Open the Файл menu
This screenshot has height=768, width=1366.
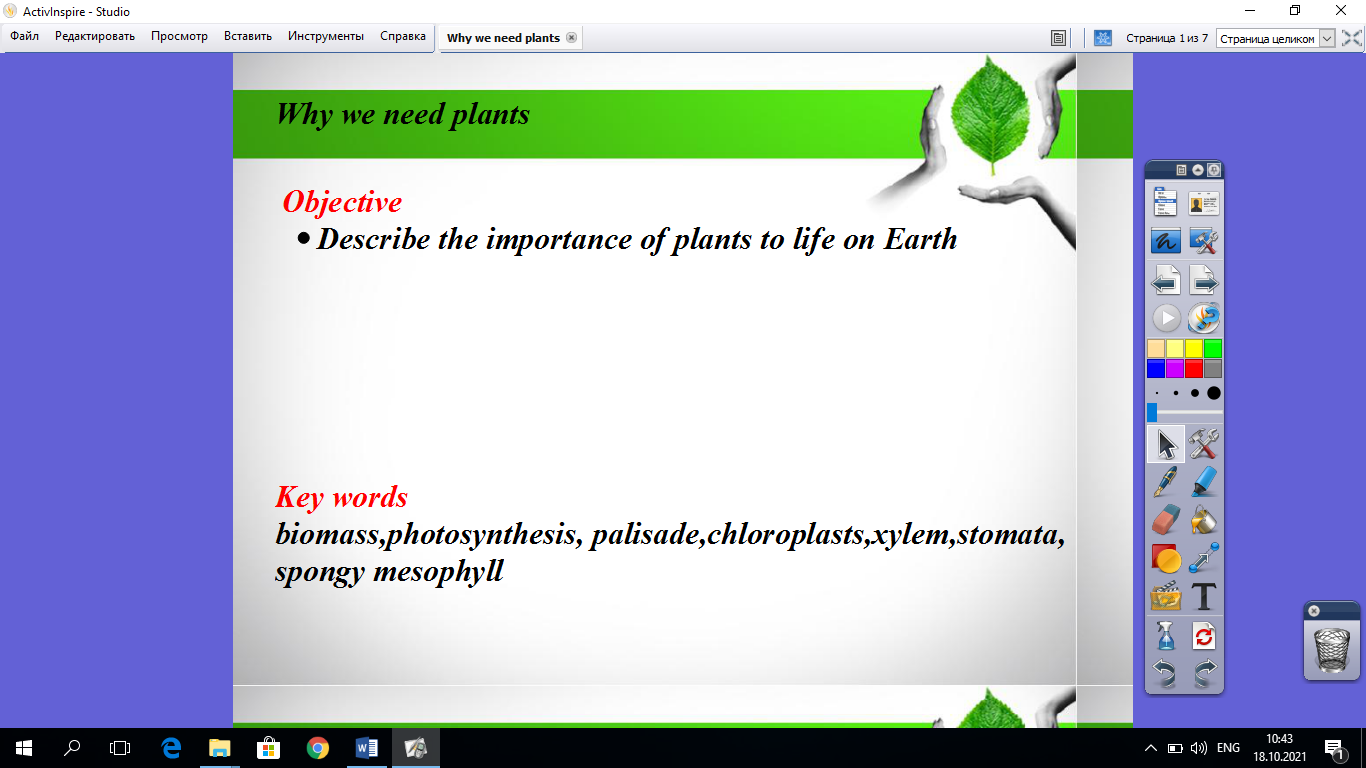(x=25, y=36)
